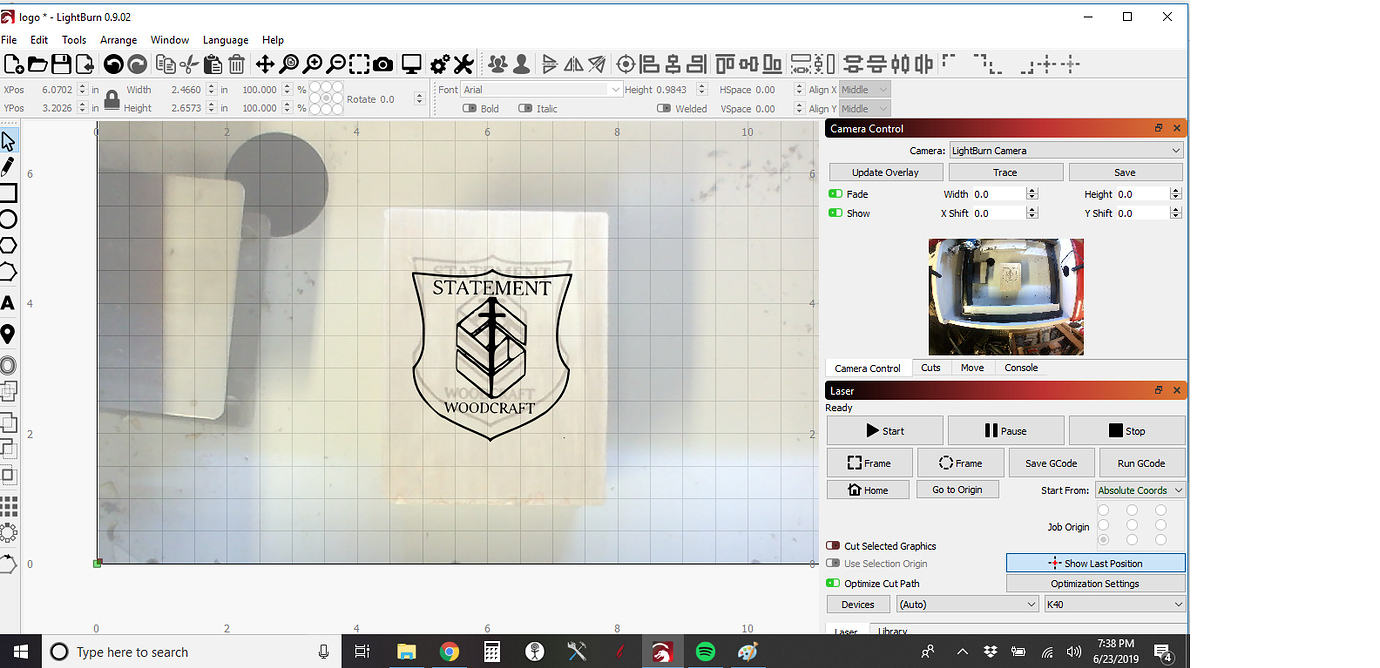The width and height of the screenshot is (1380, 668).
Task: Open the Language menu
Action: click(225, 40)
